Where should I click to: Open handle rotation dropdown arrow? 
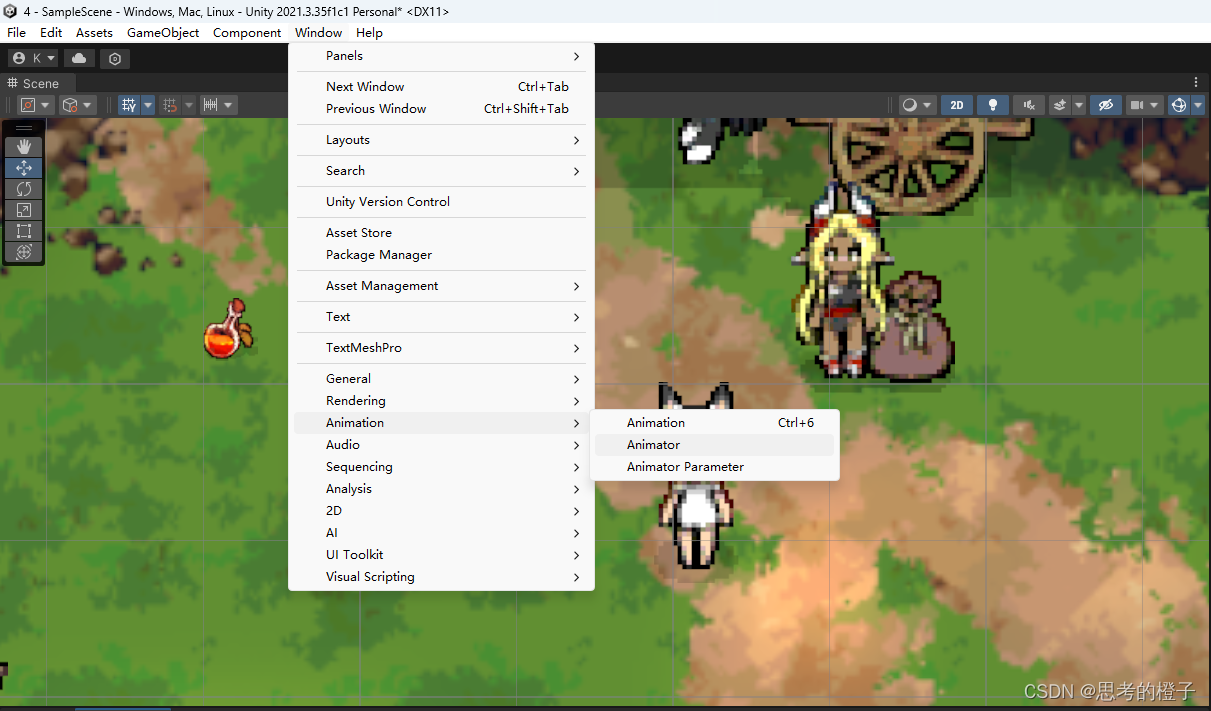coord(89,105)
